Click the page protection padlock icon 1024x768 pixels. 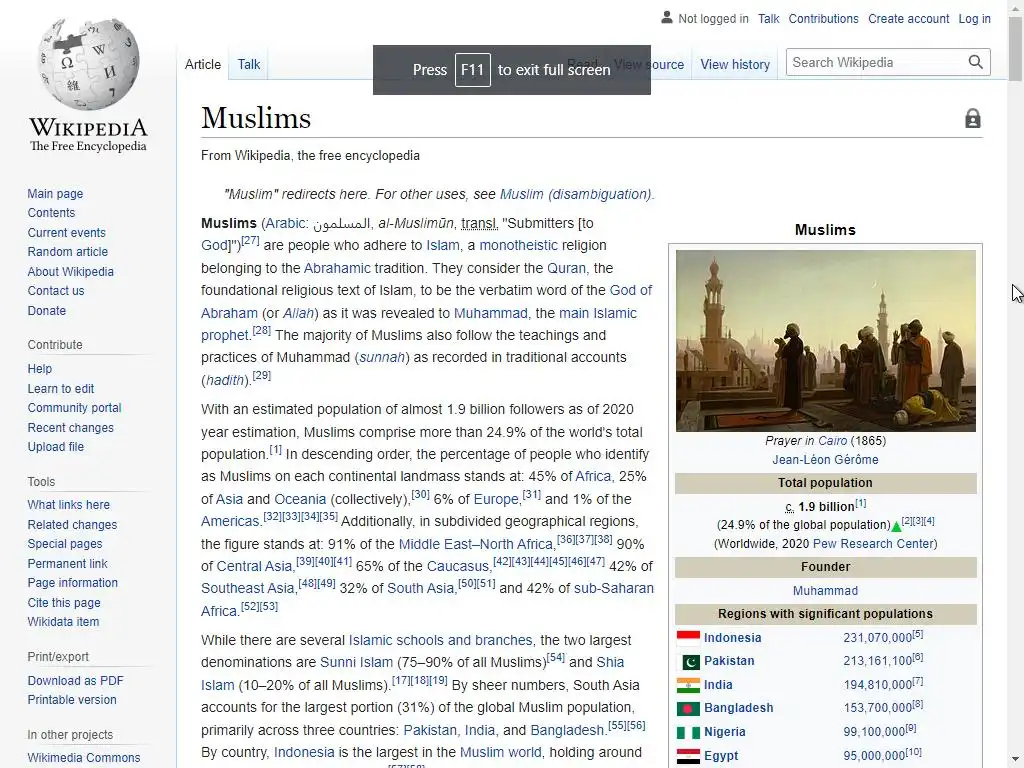(x=972, y=118)
